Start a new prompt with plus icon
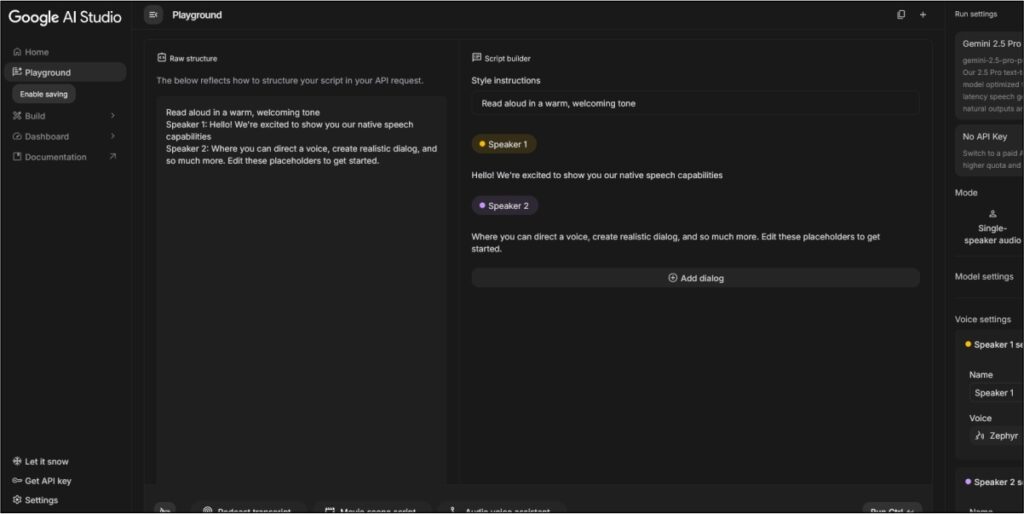The height and width of the screenshot is (514, 1024). 923,14
